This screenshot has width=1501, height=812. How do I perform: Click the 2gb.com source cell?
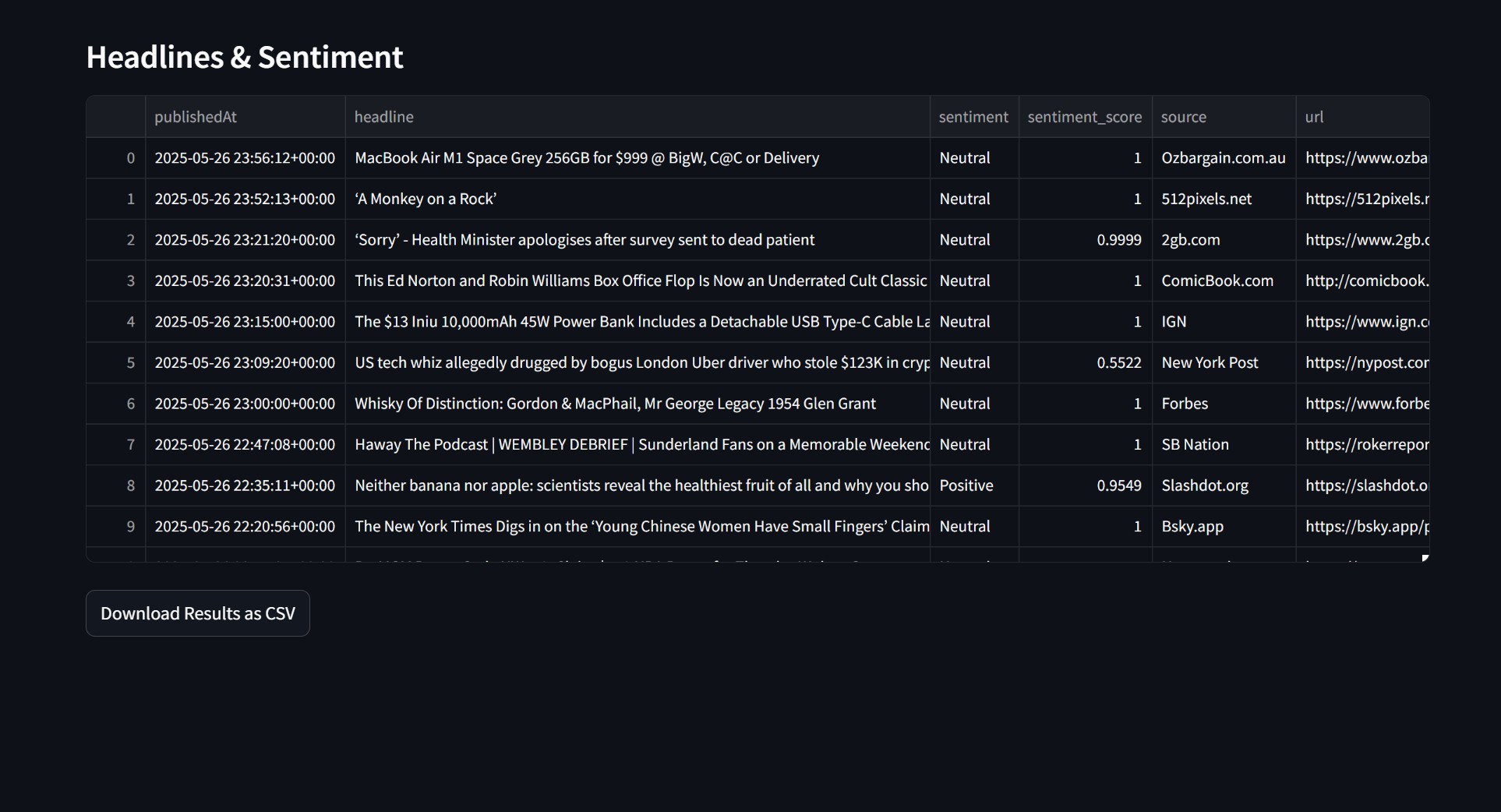pyautogui.click(x=1224, y=240)
